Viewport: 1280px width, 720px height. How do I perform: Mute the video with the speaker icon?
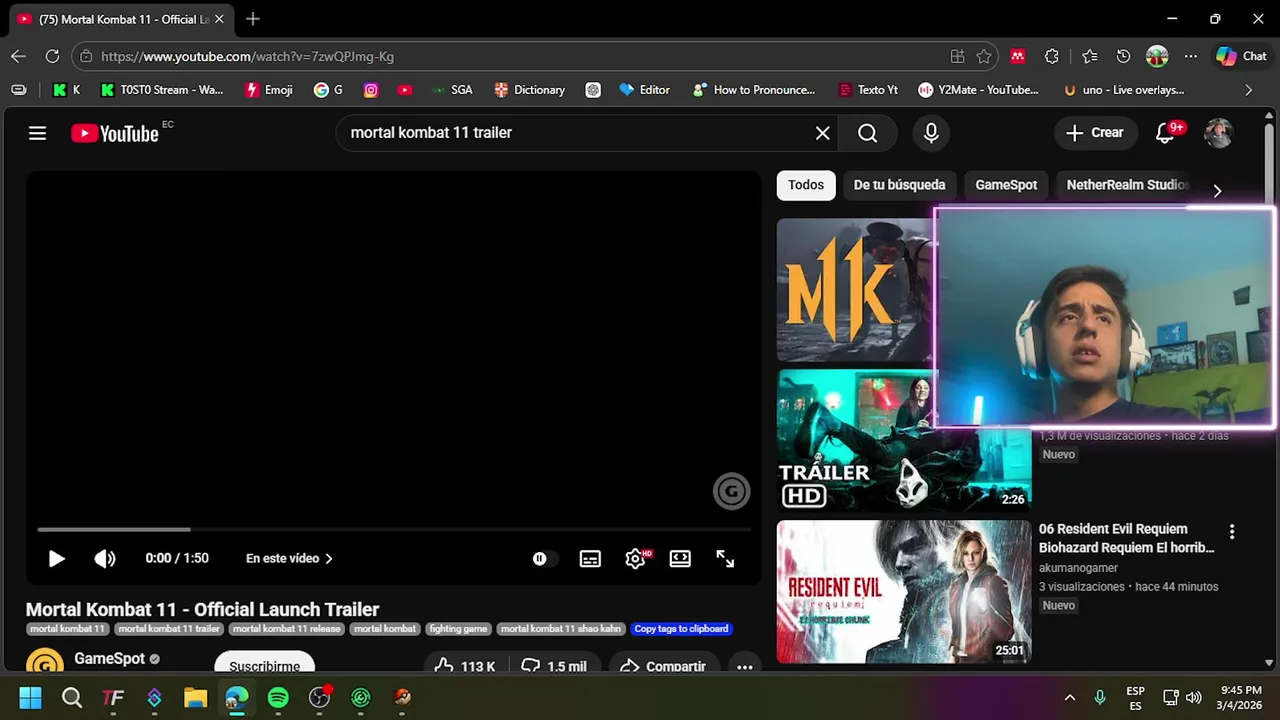pyautogui.click(x=105, y=559)
